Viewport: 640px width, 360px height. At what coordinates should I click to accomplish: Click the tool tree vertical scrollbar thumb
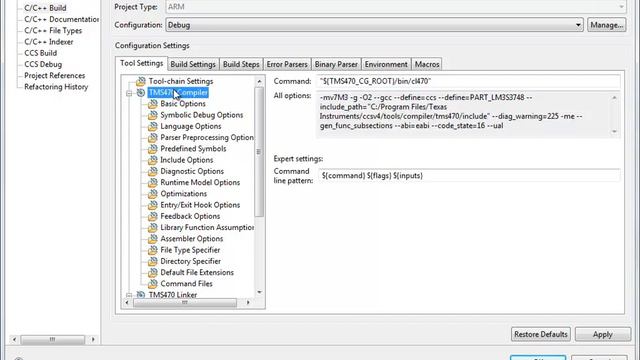pyautogui.click(x=259, y=152)
